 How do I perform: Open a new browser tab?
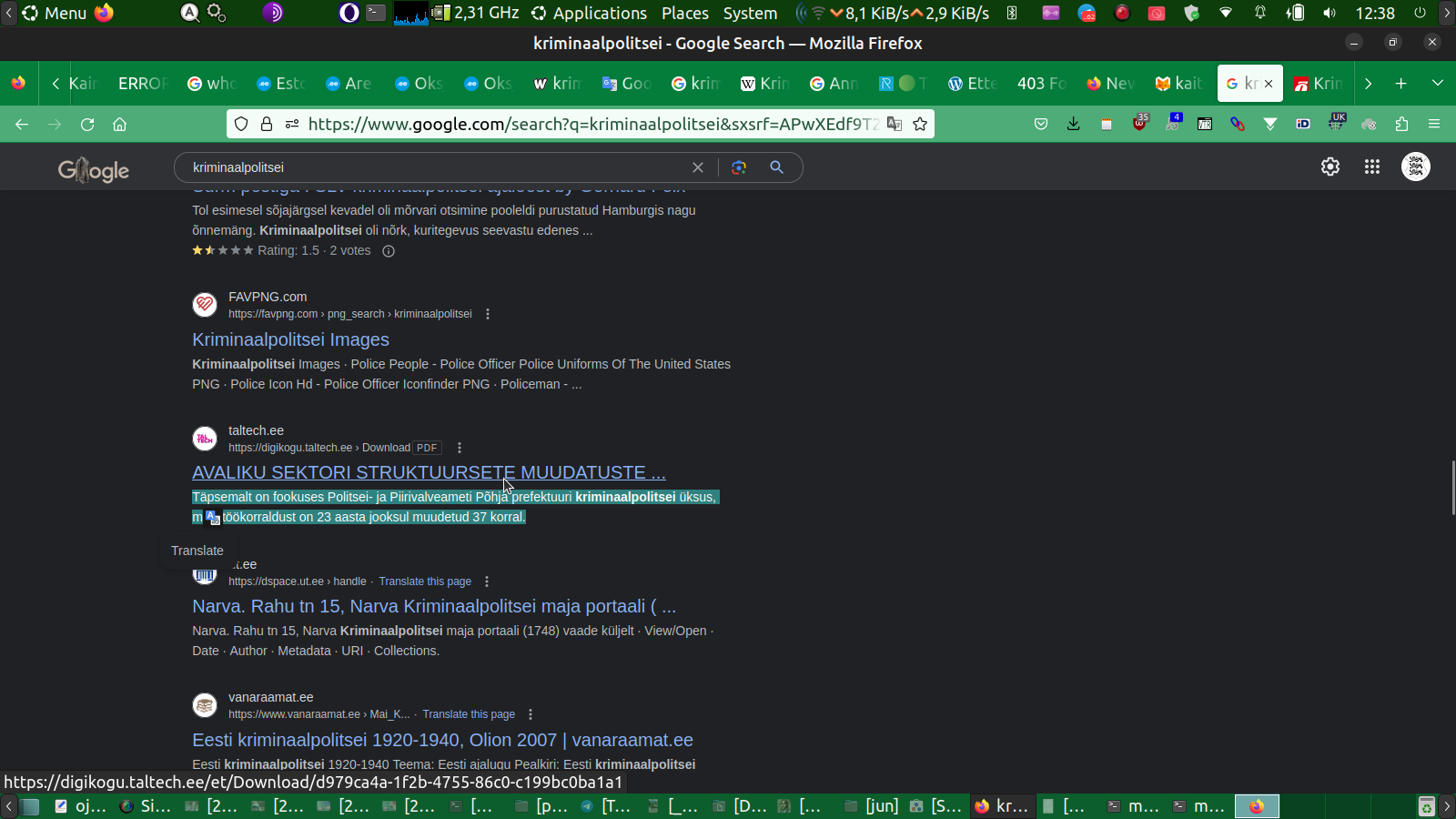[x=1401, y=84]
